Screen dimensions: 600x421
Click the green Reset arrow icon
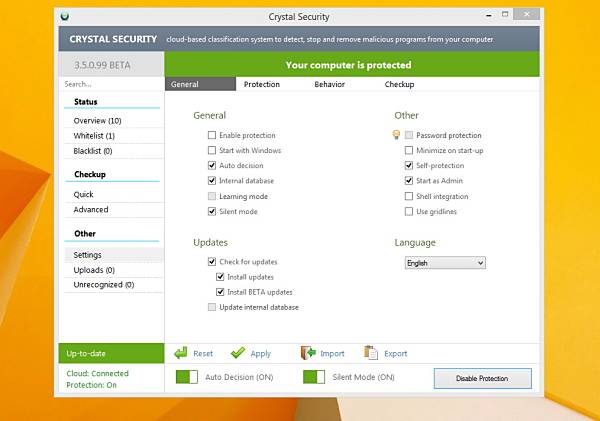coord(181,353)
